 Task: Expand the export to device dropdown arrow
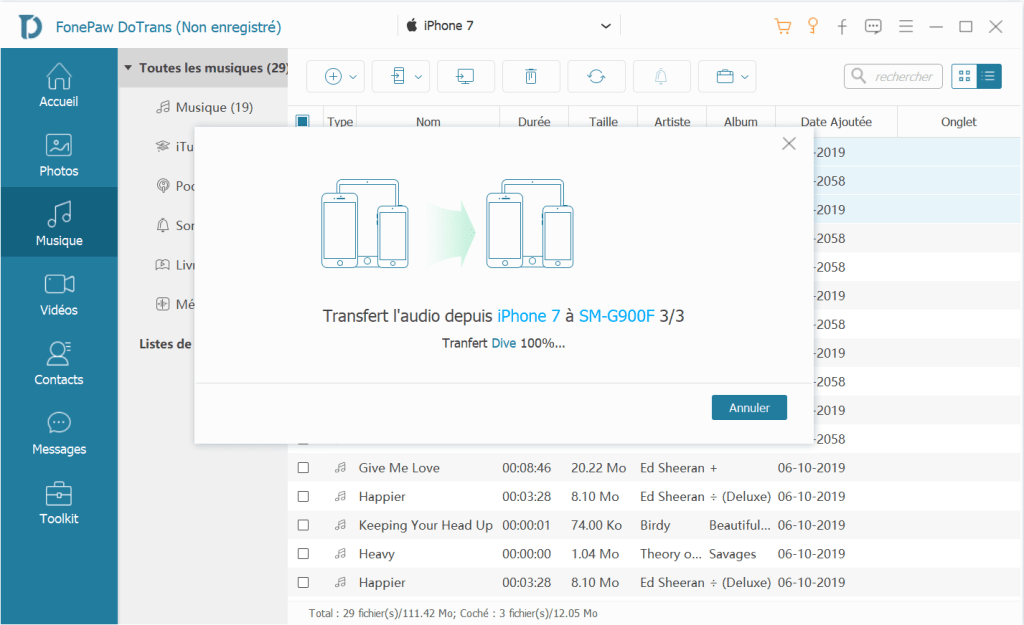[419, 77]
